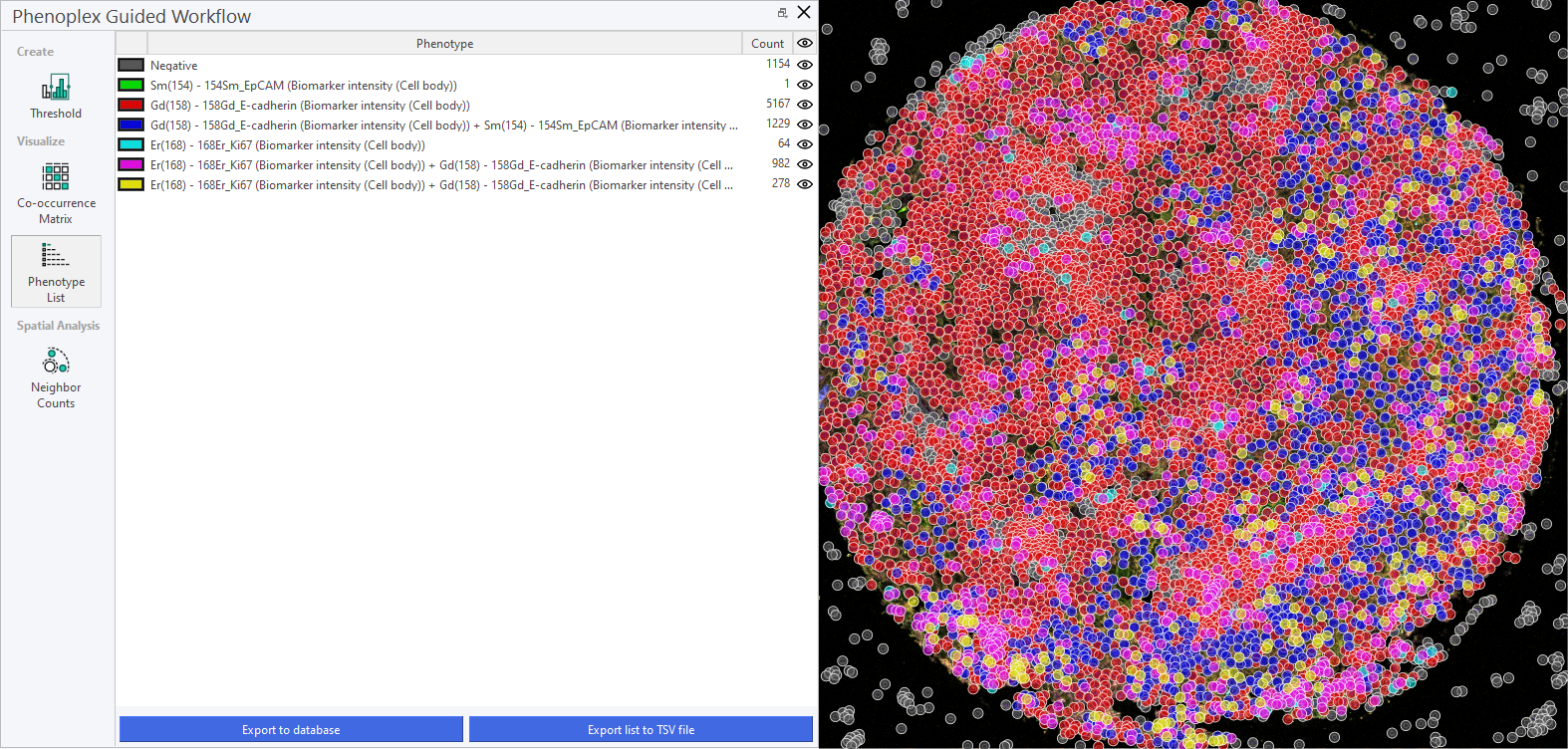The height and width of the screenshot is (749, 1568).
Task: Undock the Phenoplex Guided Workflow panel
Action: point(782,13)
